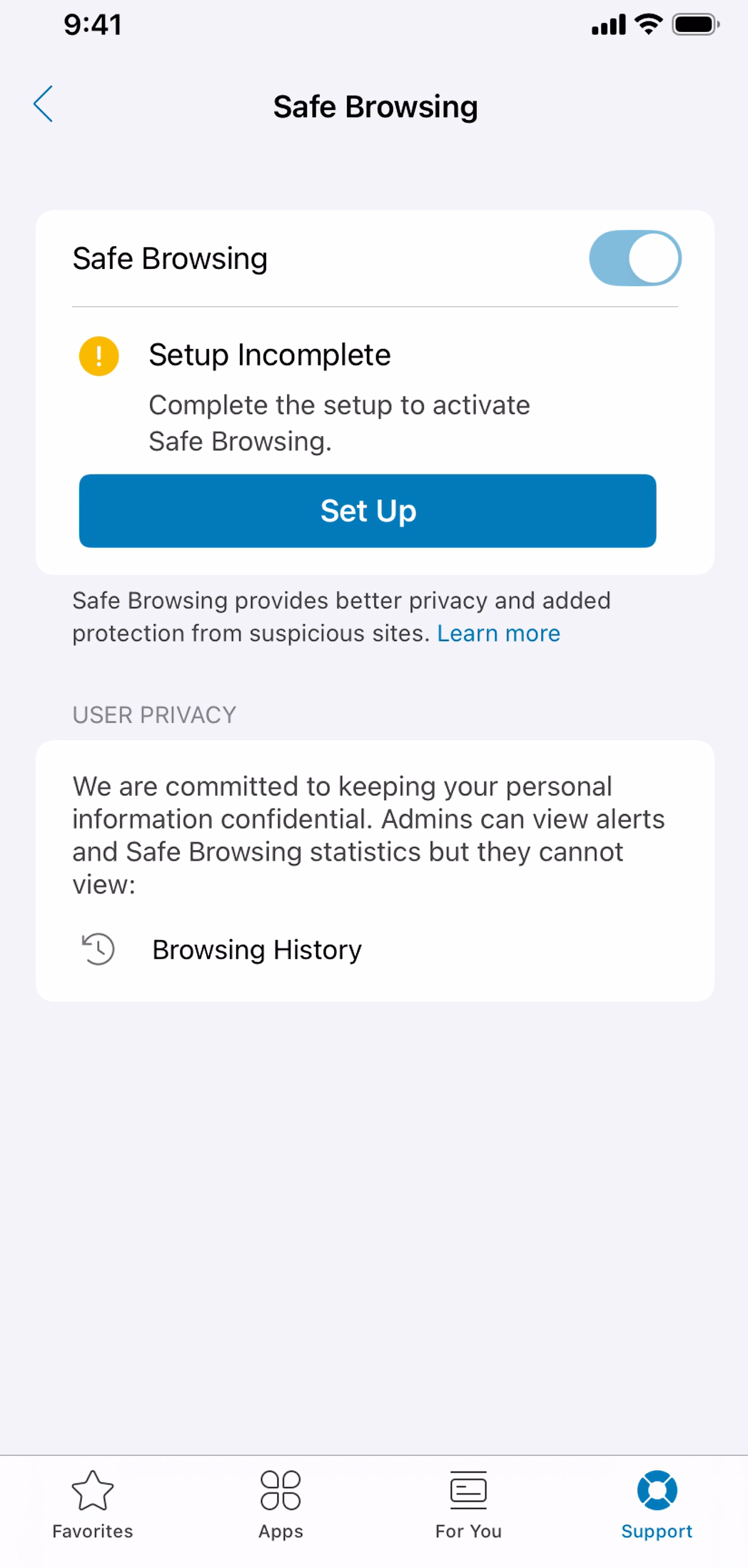Tap the Safe Browsing row label
Image resolution: width=748 pixels, height=1568 pixels.
pyautogui.click(x=170, y=258)
